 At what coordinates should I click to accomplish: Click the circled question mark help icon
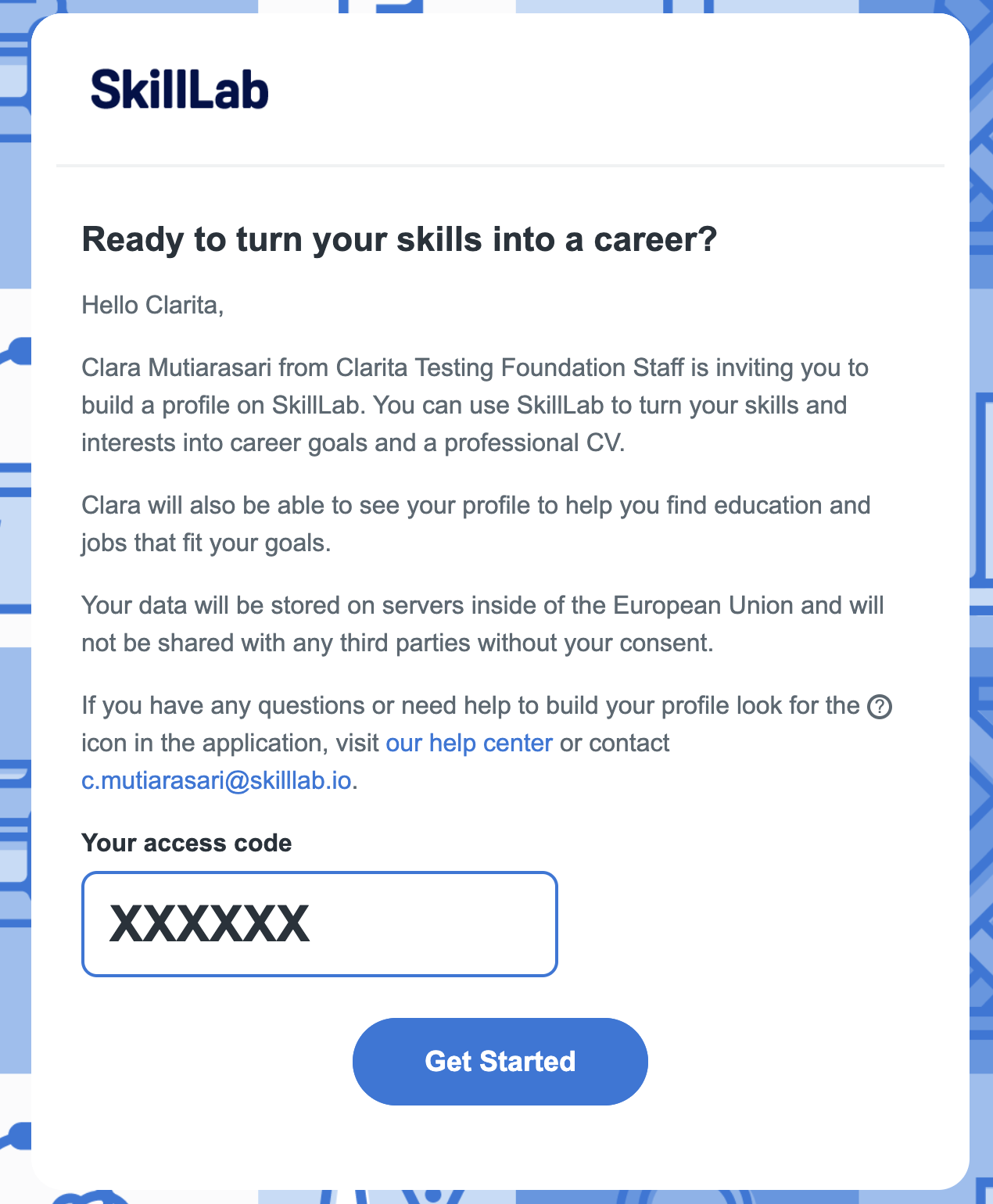click(x=880, y=707)
